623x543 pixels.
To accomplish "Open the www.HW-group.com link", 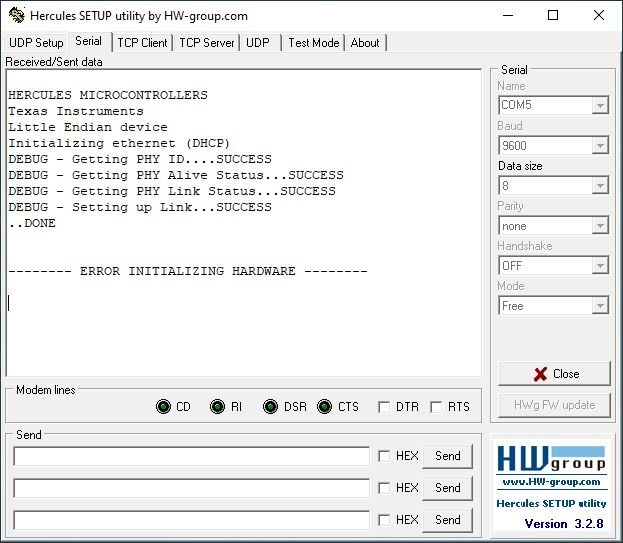I will pos(551,482).
